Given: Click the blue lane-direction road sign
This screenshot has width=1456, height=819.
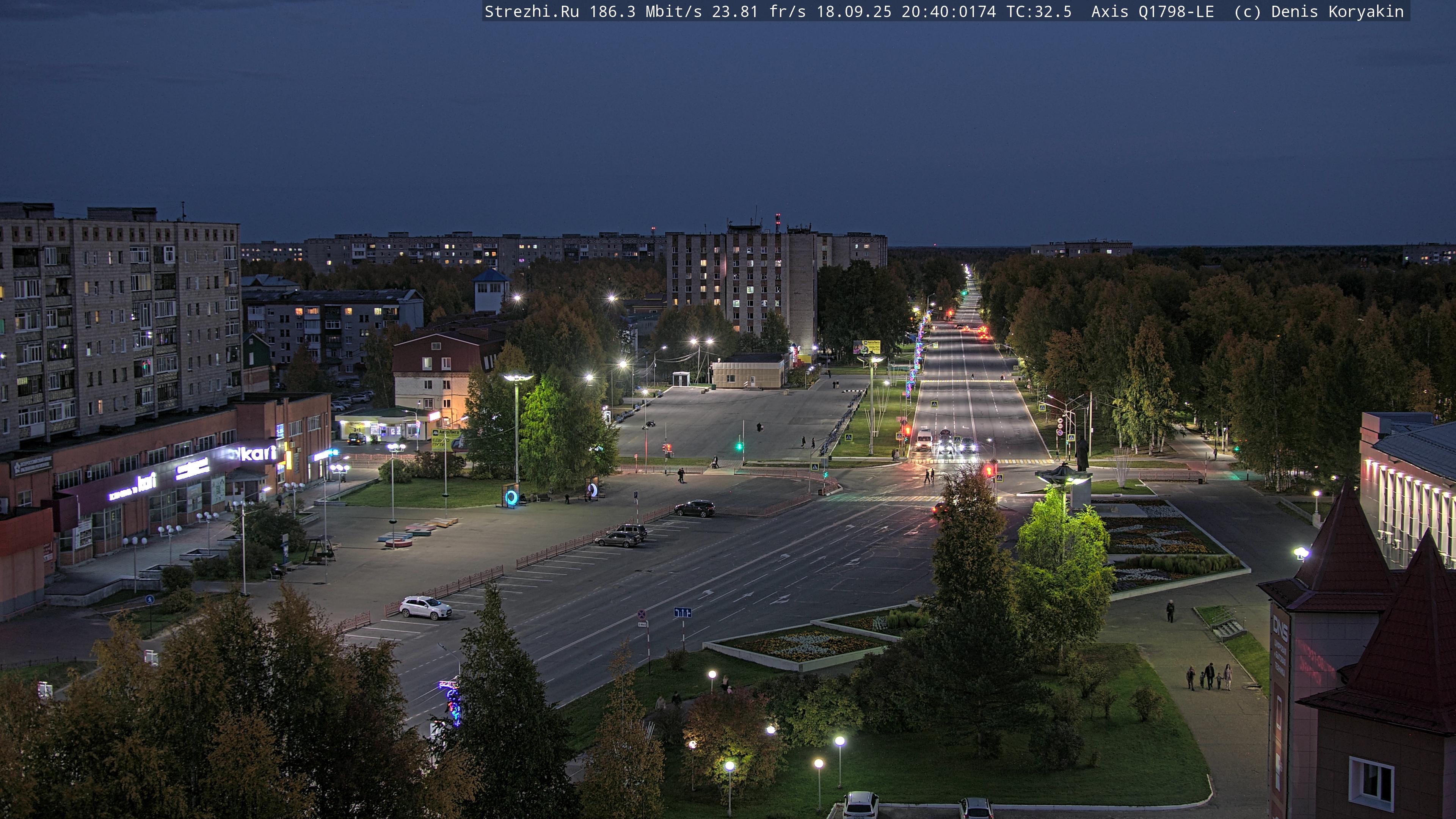Looking at the screenshot, I should click(683, 613).
